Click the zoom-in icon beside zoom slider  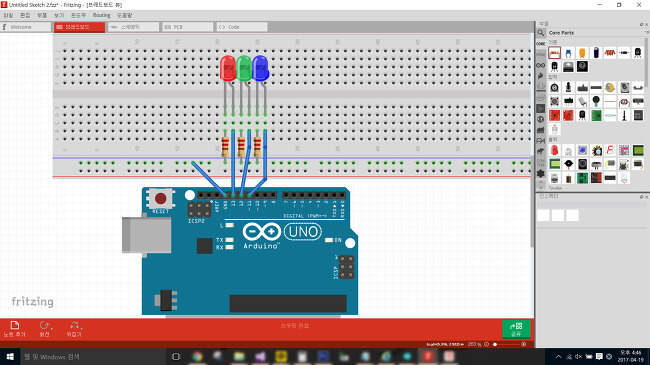click(524, 344)
